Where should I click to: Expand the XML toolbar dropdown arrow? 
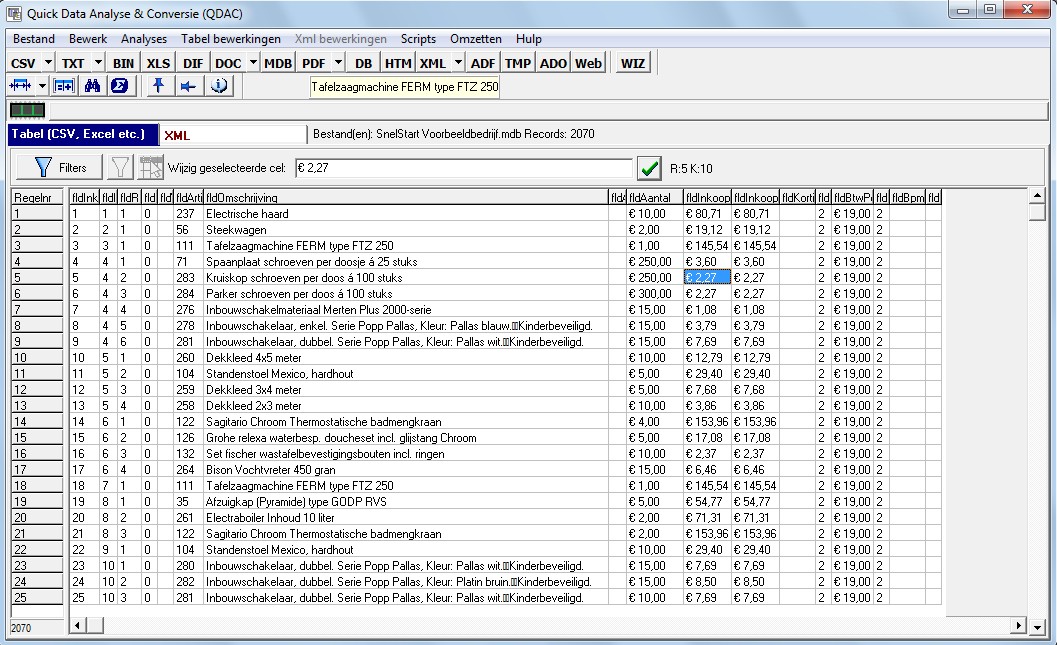coord(458,63)
